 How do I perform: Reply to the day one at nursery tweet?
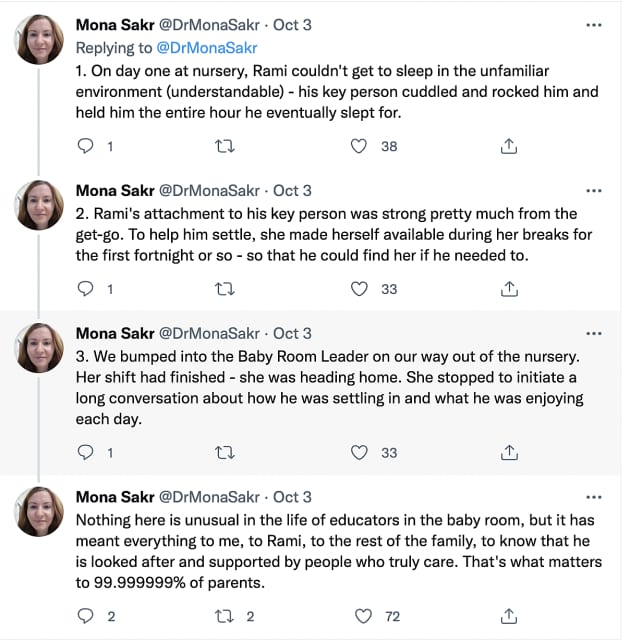[x=86, y=146]
